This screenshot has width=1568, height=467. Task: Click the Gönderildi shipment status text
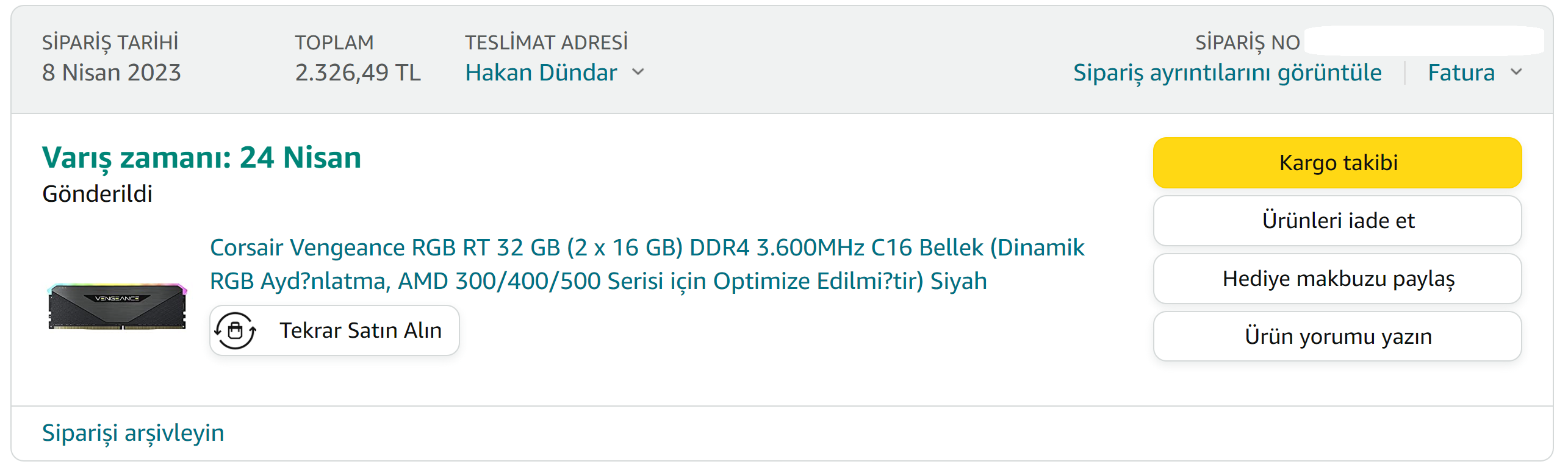97,194
